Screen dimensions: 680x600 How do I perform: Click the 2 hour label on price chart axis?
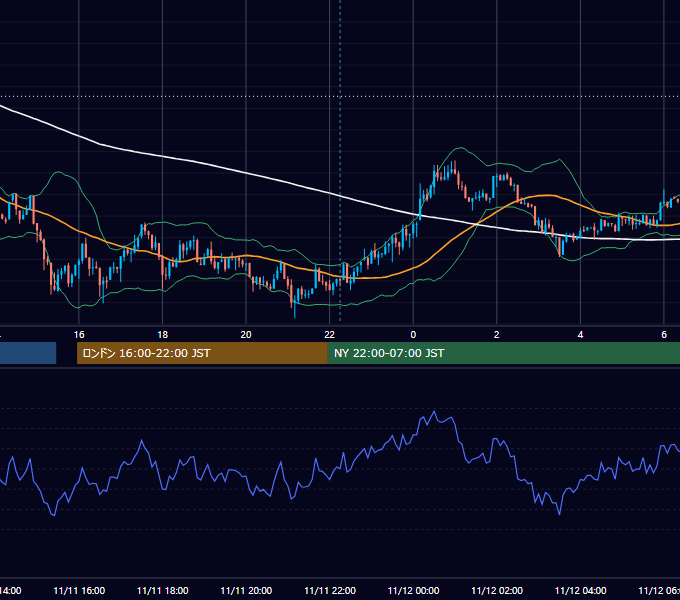[497, 334]
